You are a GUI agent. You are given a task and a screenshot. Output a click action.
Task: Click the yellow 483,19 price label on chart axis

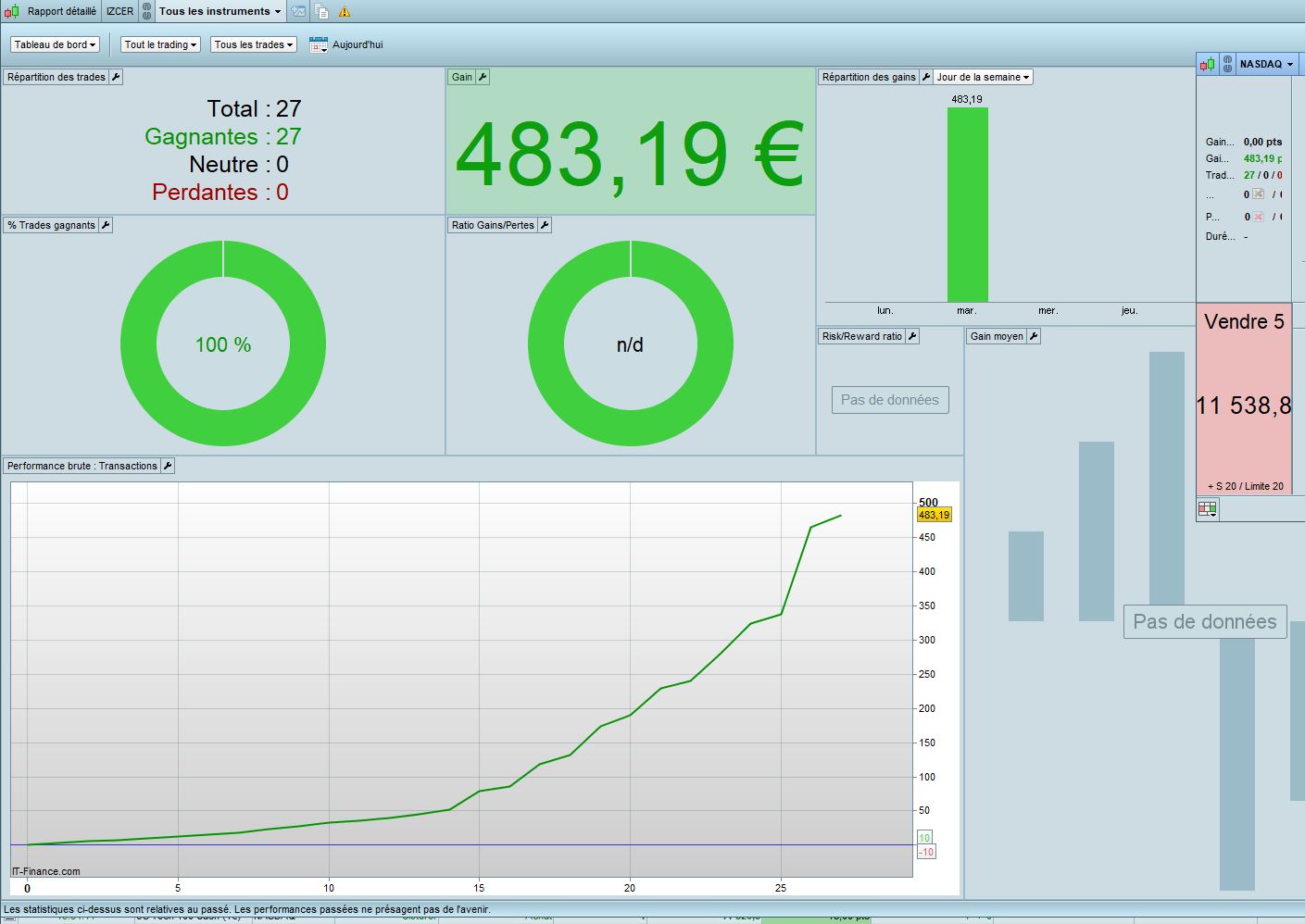(934, 515)
